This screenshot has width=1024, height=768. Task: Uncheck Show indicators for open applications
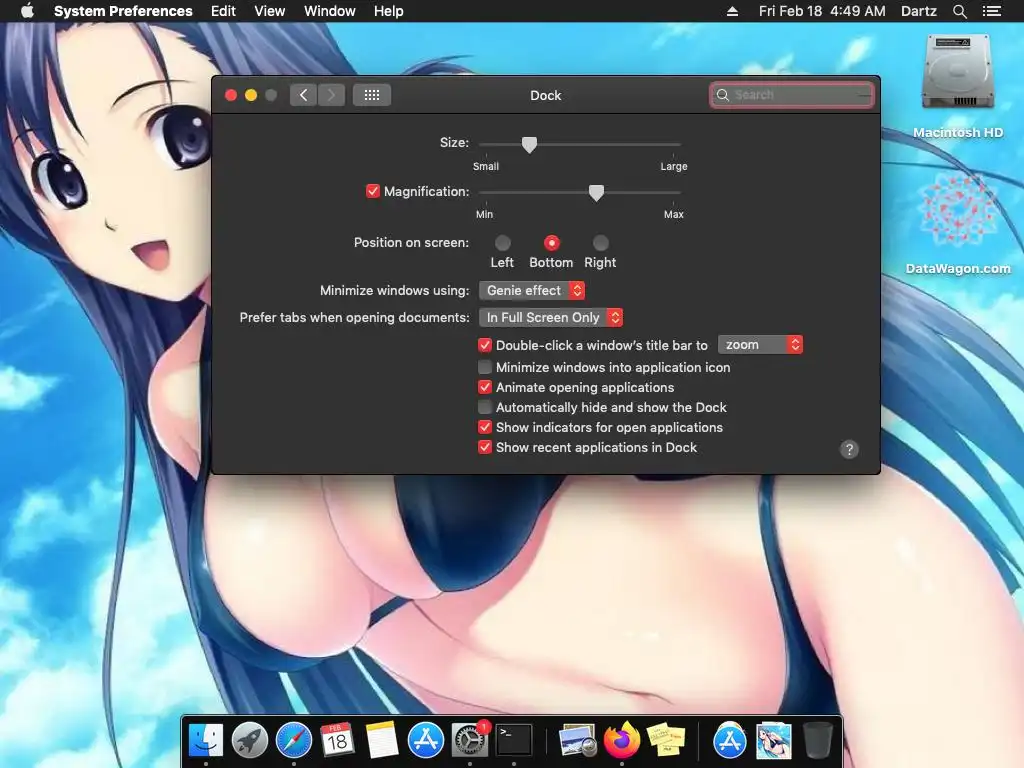pyautogui.click(x=485, y=427)
